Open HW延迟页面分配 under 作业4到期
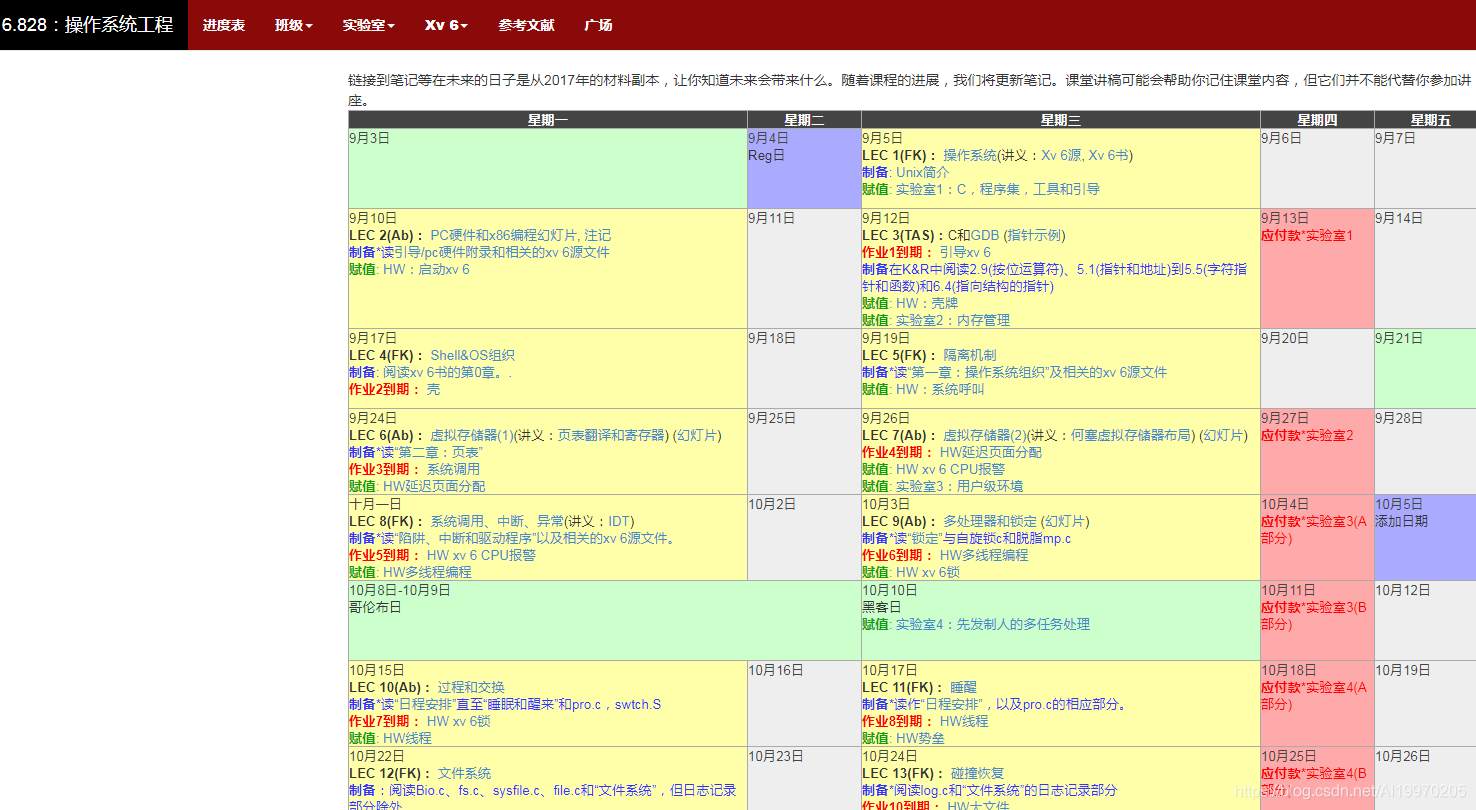Screen dimensions: 1476x810 pos(991,452)
